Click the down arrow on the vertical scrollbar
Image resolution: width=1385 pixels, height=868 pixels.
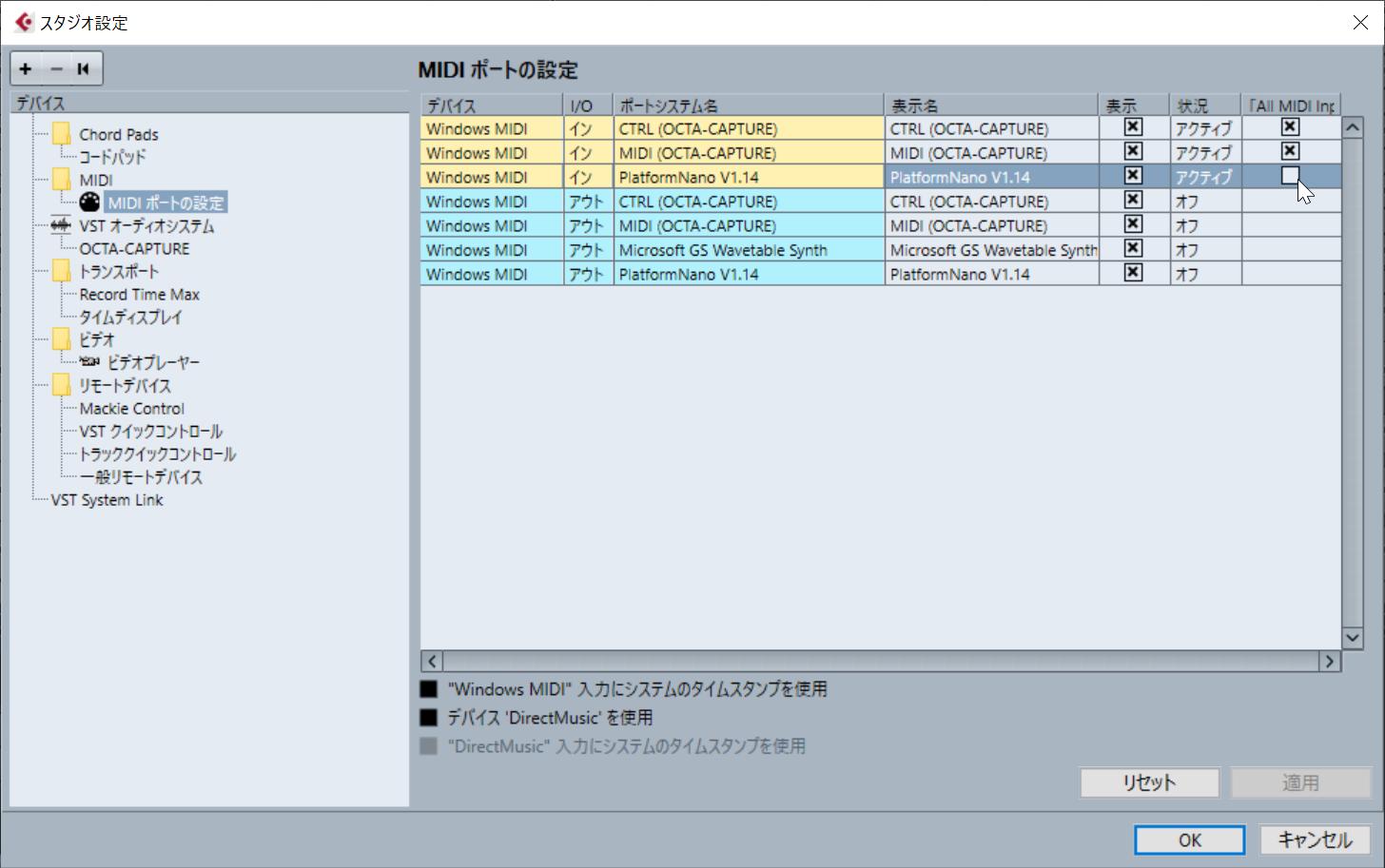pos(1352,637)
